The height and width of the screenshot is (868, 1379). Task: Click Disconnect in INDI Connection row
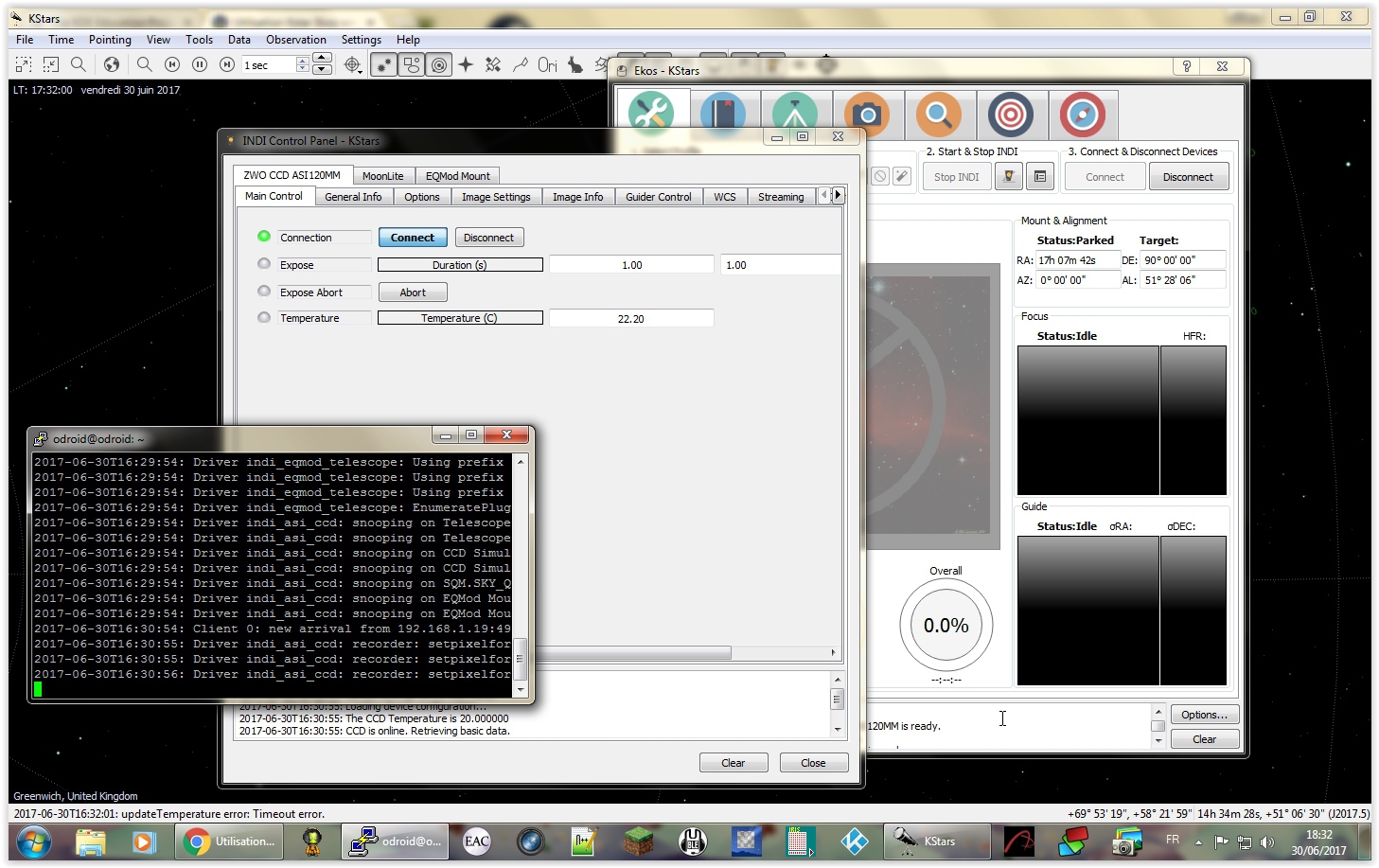489,238
